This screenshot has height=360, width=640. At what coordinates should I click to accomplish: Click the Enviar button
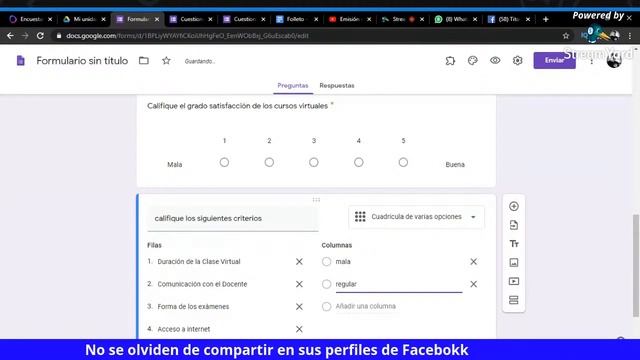point(554,60)
